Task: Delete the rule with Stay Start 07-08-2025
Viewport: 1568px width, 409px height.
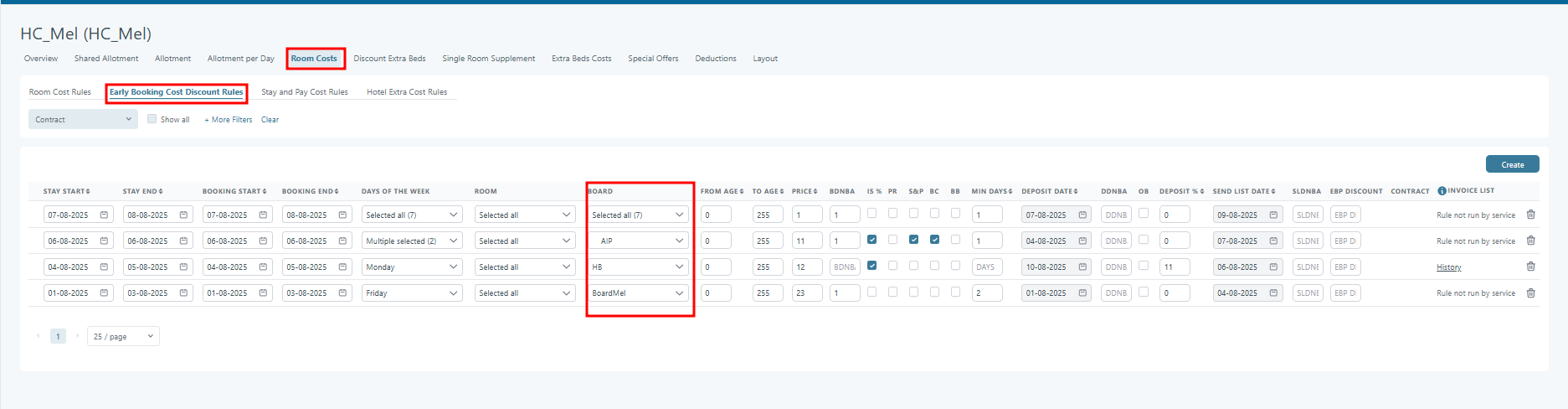Action: tap(1530, 215)
